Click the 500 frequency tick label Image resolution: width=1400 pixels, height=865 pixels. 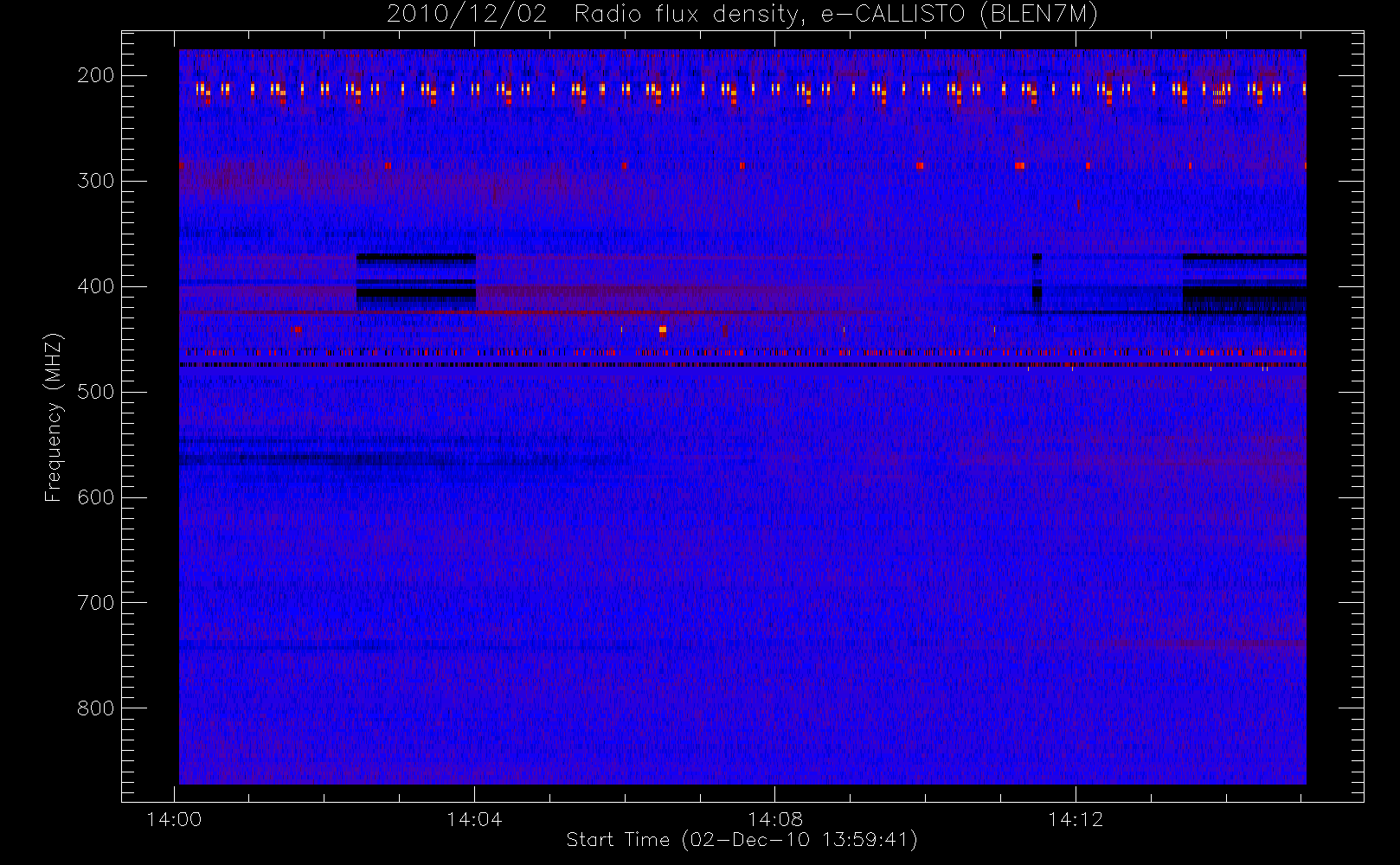96,392
